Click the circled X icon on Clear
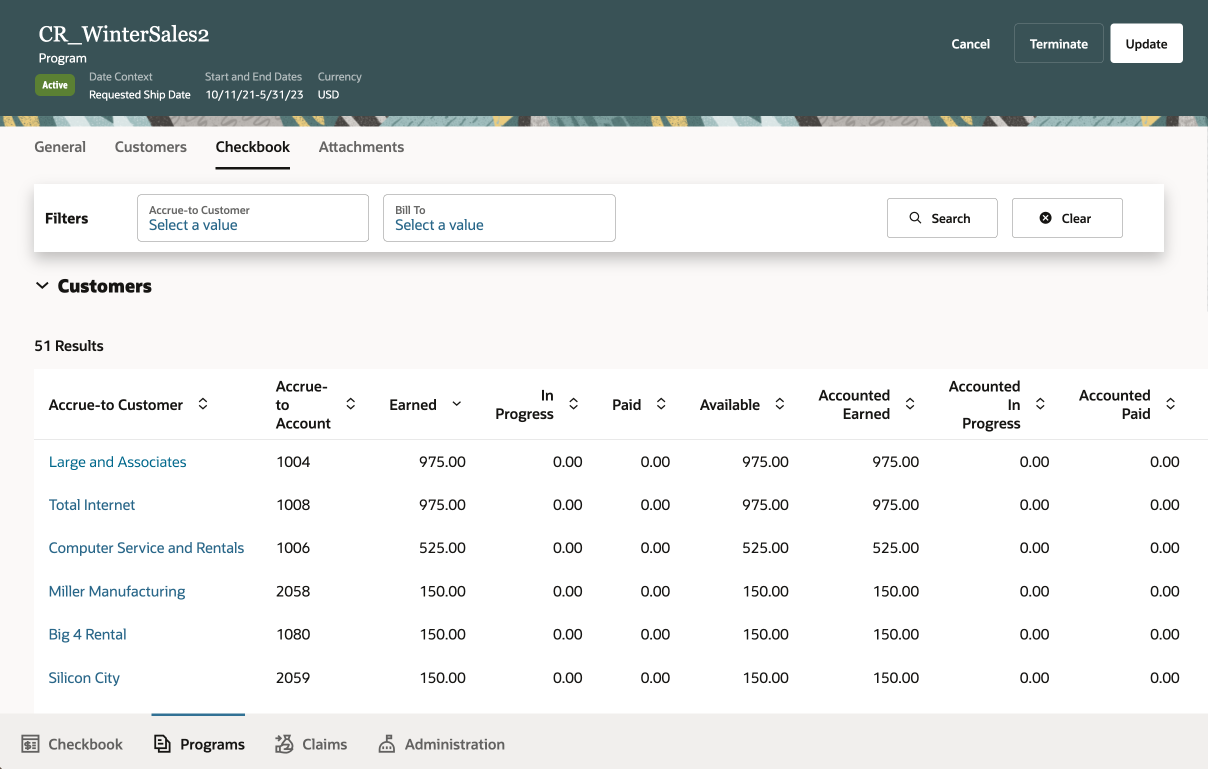The height and width of the screenshot is (769, 1208). click(x=1046, y=217)
